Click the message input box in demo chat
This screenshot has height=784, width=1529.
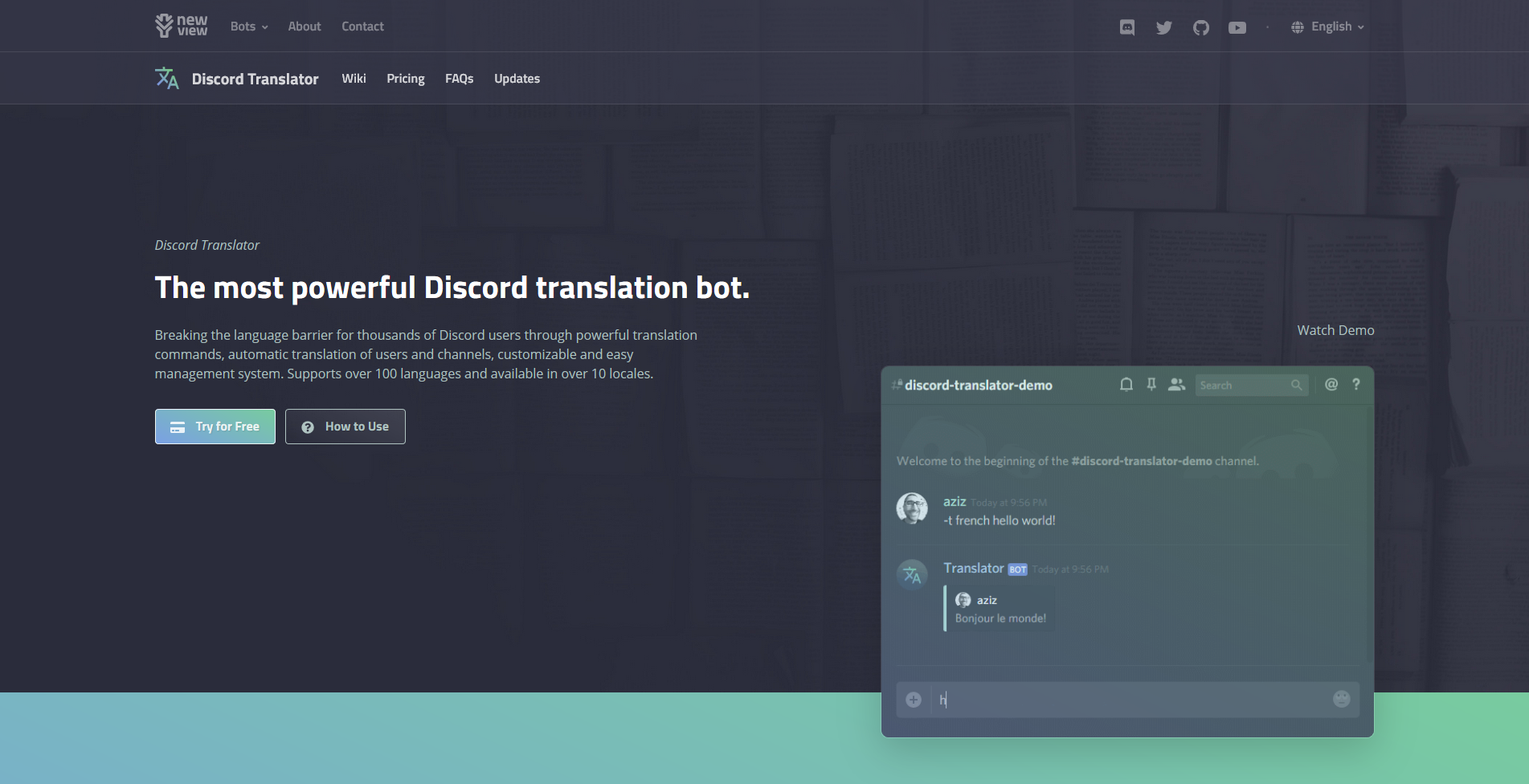[x=1128, y=700]
